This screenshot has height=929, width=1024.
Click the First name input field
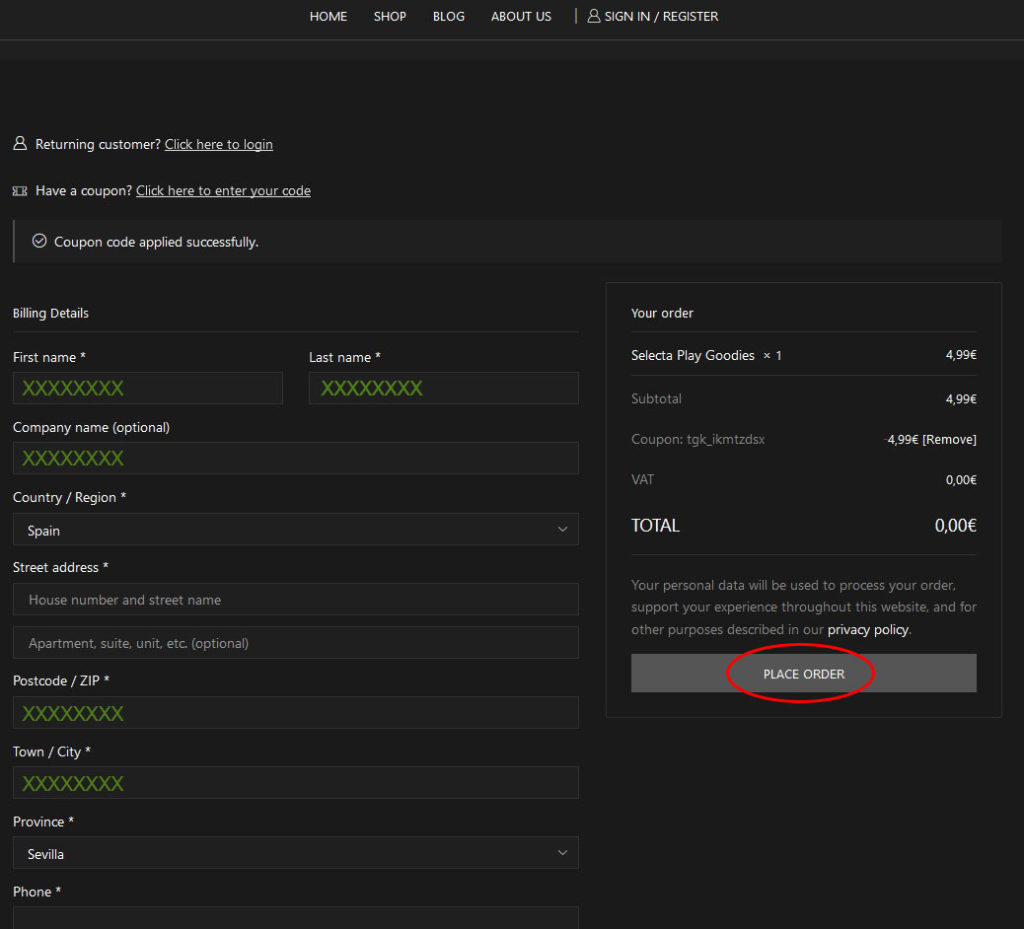148,388
